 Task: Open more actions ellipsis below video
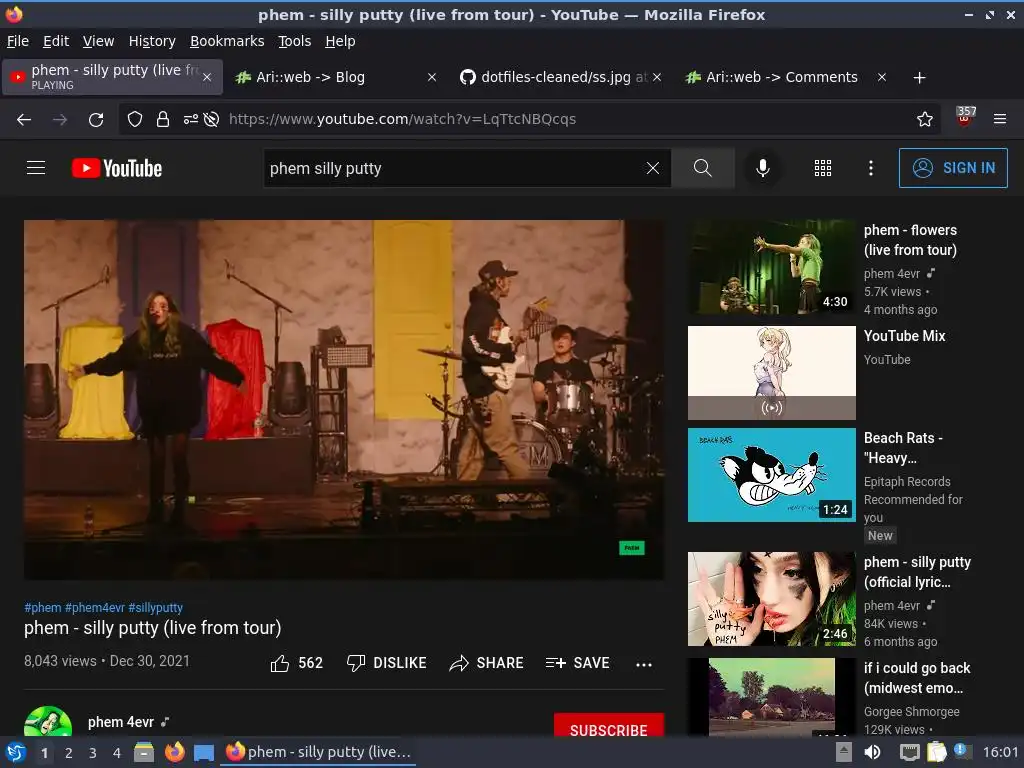click(x=644, y=664)
